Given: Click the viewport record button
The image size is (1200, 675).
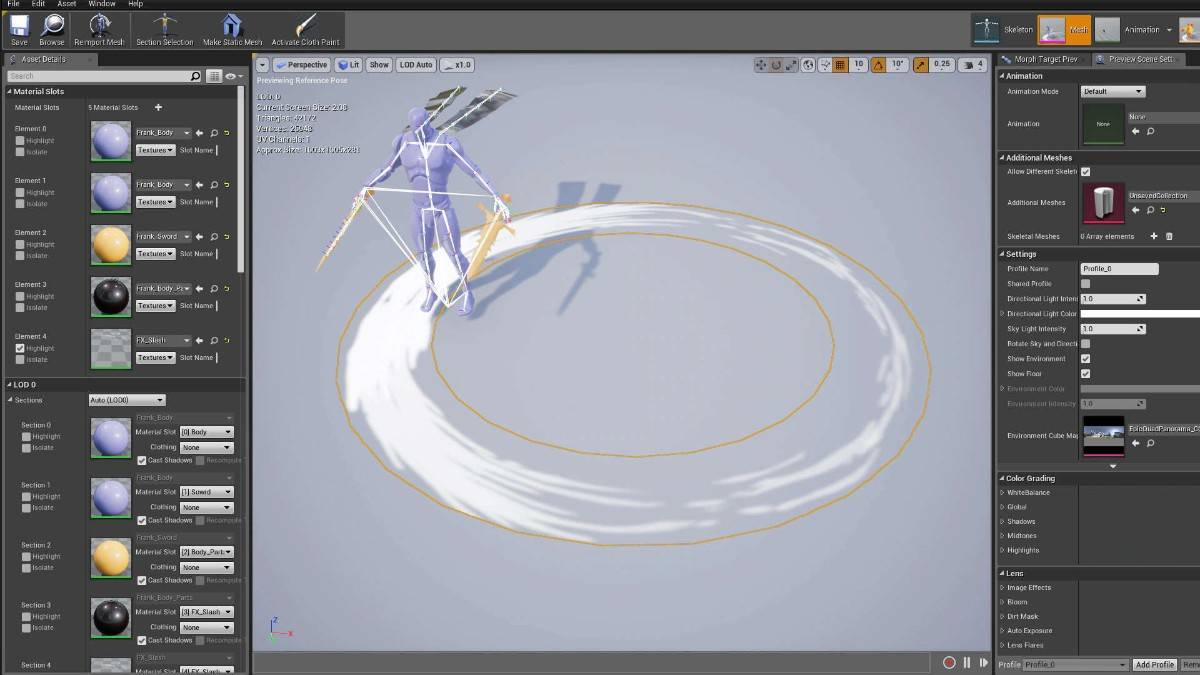Looking at the screenshot, I should pos(949,662).
